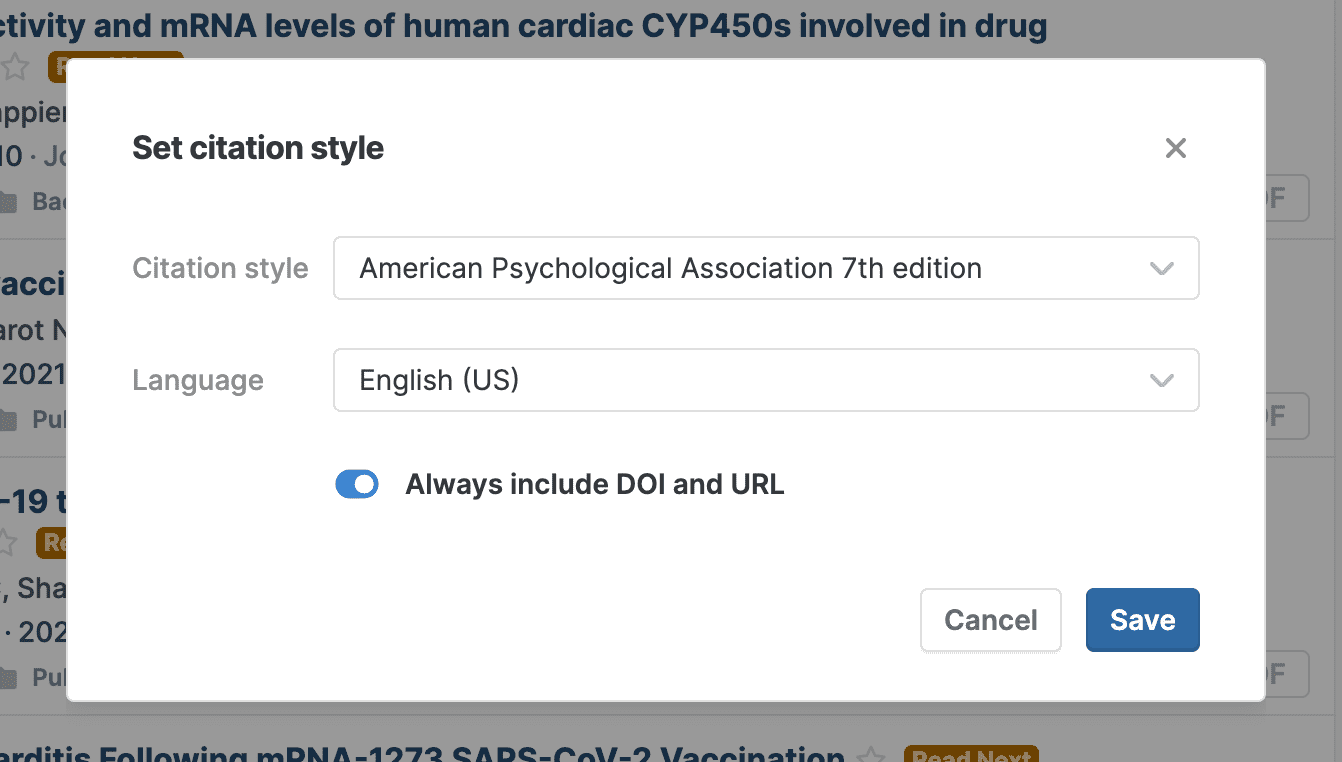The width and height of the screenshot is (1342, 762).
Task: Click chevron arrow in Citation style field
Action: 1161,269
